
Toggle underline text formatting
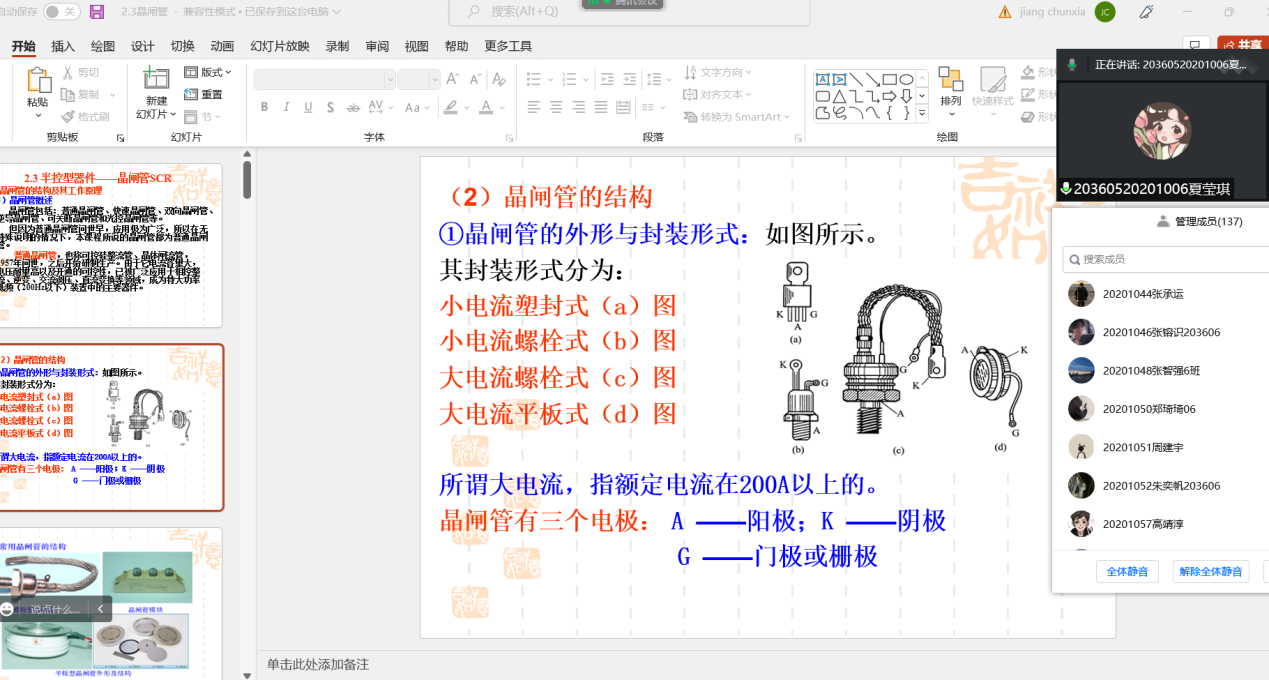tap(308, 107)
